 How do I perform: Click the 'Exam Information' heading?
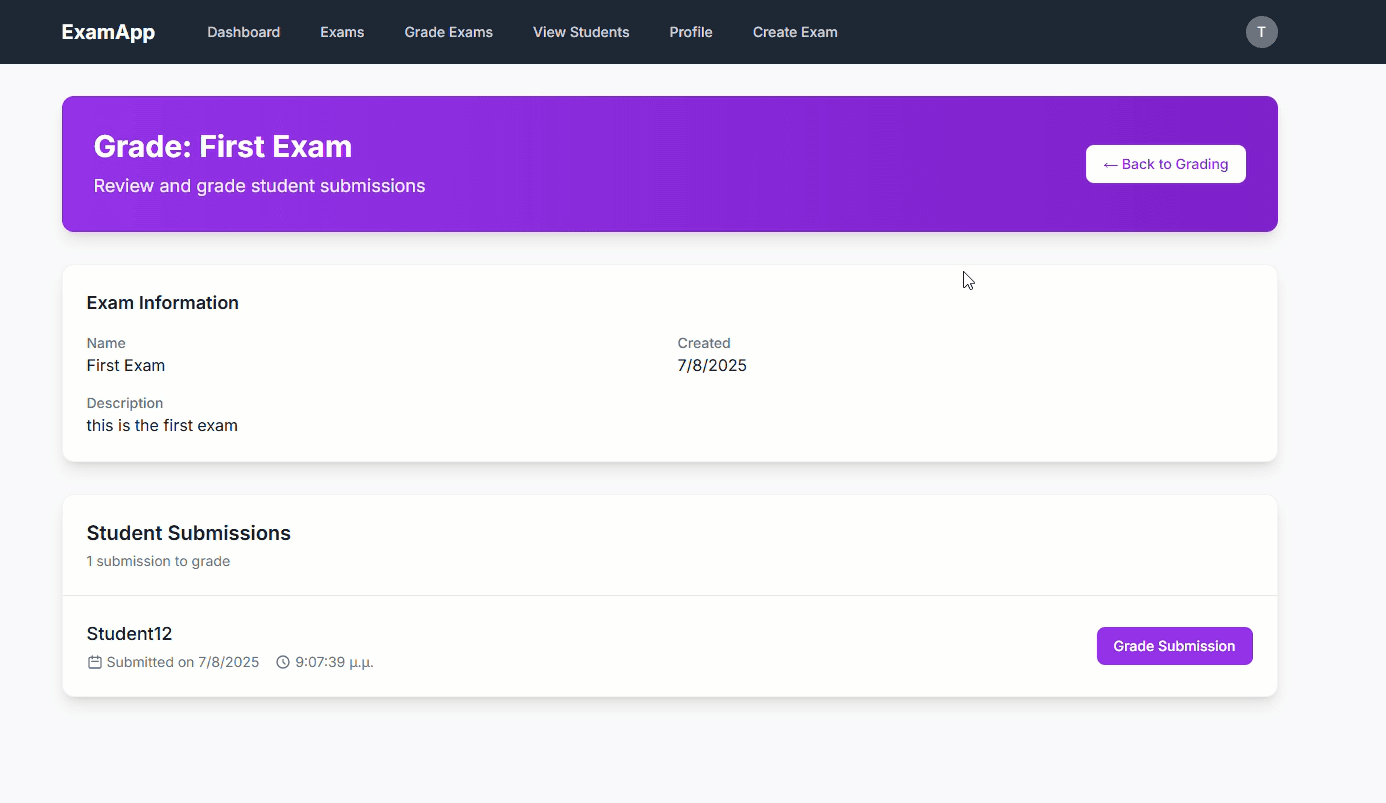coord(163,303)
